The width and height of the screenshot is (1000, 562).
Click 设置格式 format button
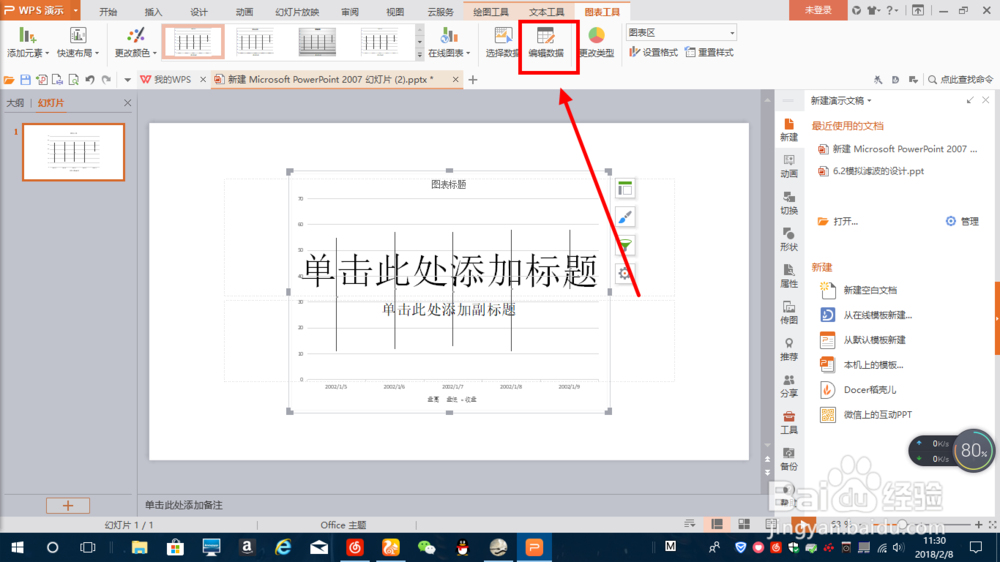click(654, 52)
